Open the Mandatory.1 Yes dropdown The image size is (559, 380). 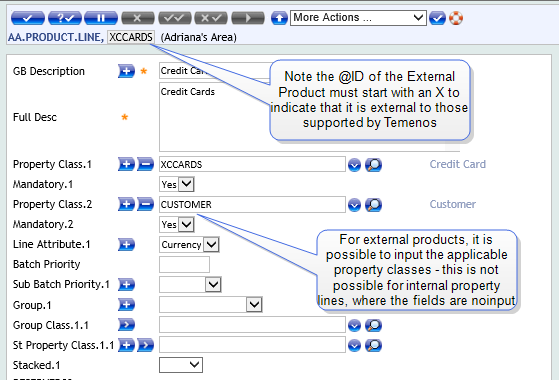(177, 184)
